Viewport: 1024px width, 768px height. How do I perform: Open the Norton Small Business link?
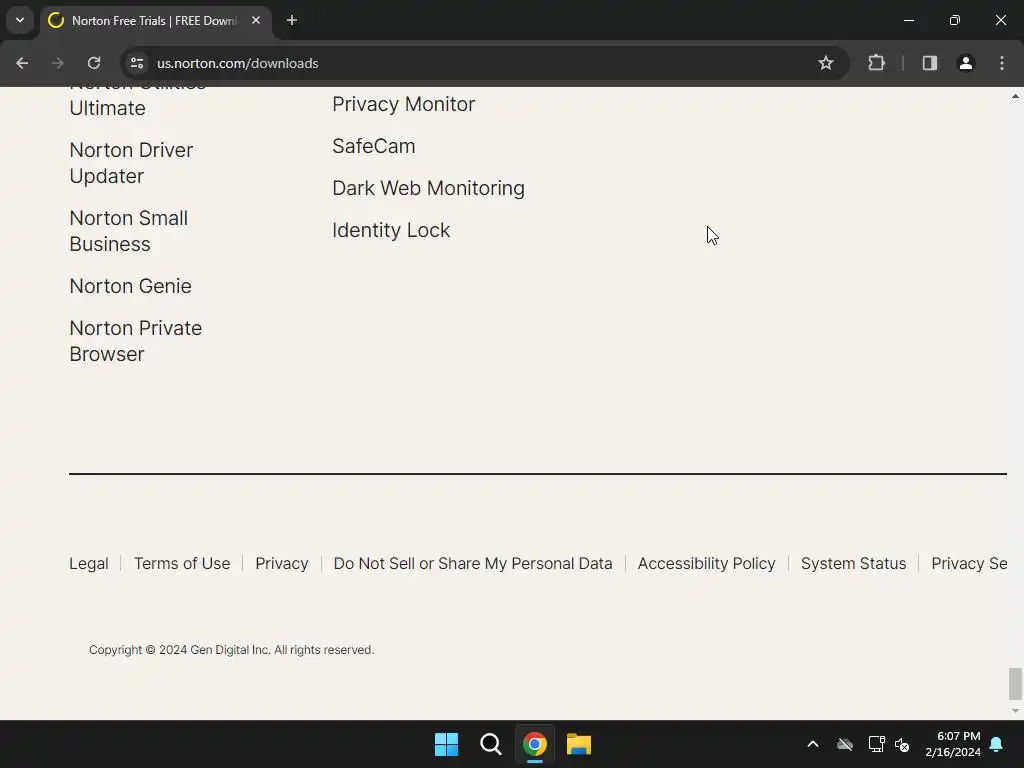129,231
